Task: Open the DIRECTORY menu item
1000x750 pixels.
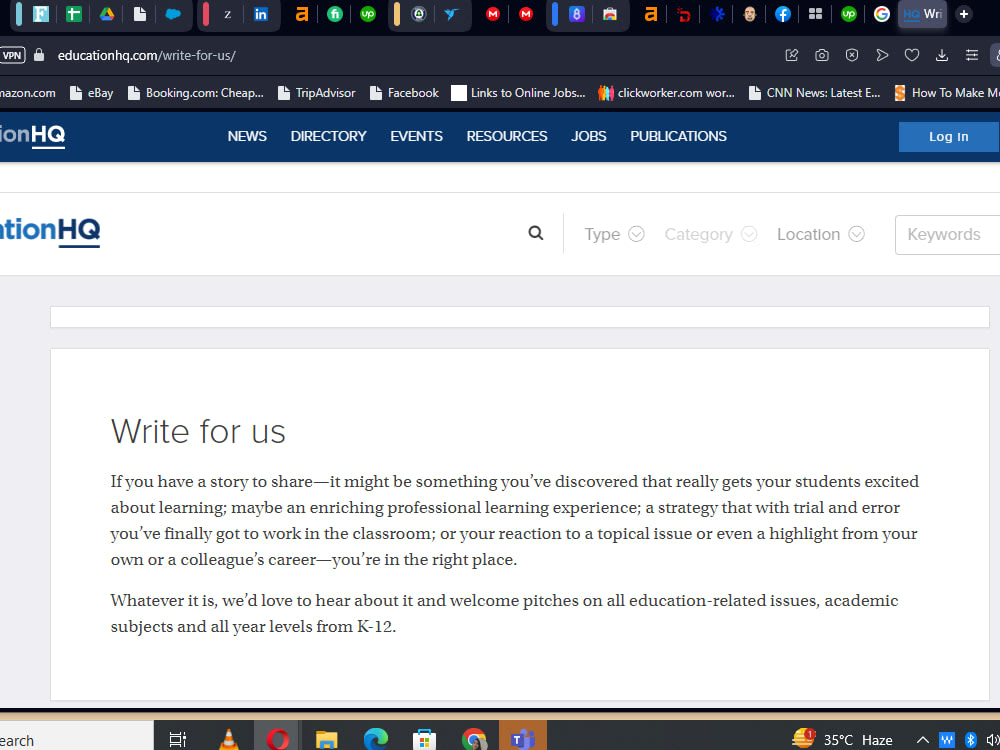Action: 328,136
